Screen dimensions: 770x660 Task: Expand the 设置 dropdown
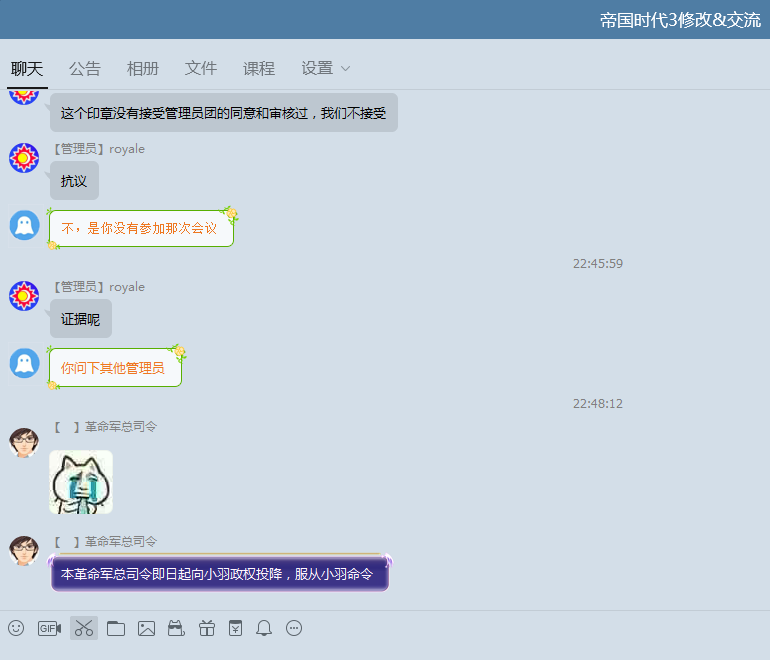[x=325, y=69]
